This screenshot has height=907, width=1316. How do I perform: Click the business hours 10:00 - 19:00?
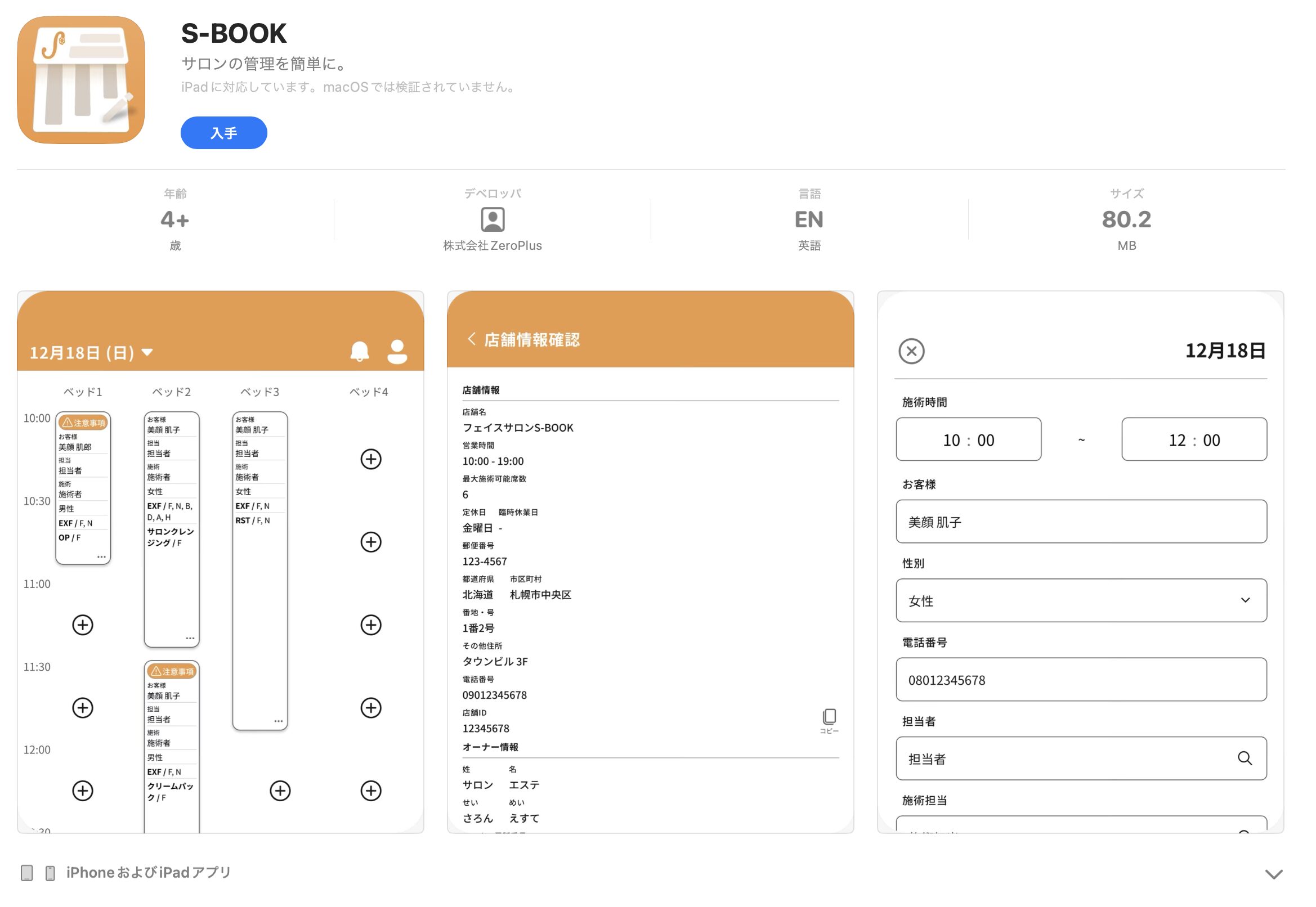coord(493,461)
